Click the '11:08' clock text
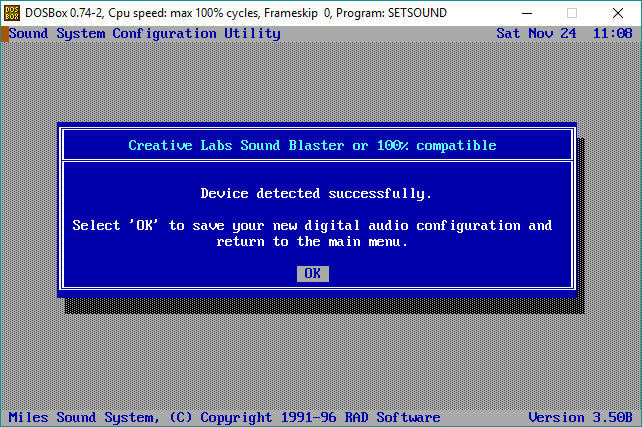Viewport: 642px width, 427px height. 613,33
